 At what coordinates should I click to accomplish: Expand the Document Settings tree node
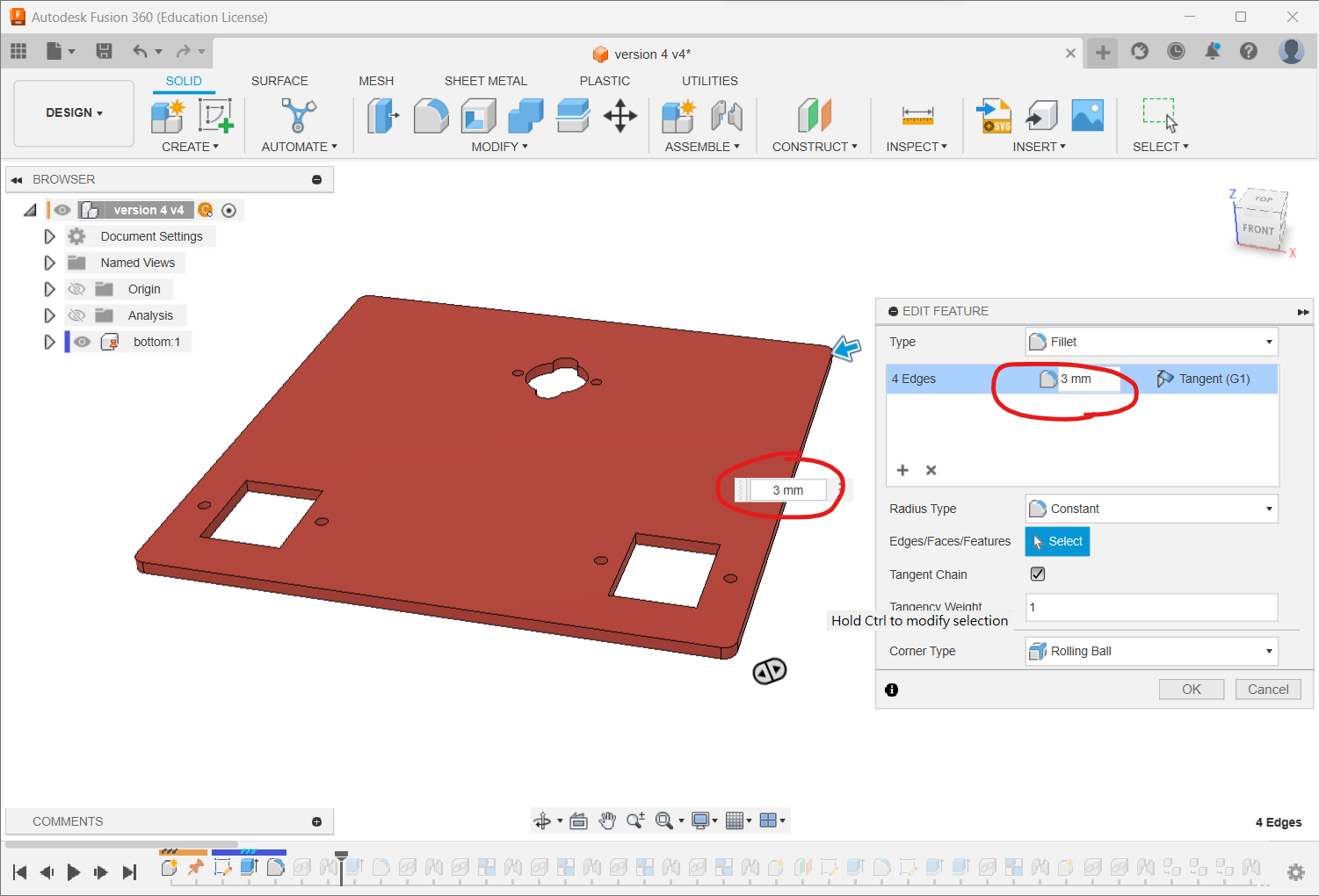click(x=49, y=236)
